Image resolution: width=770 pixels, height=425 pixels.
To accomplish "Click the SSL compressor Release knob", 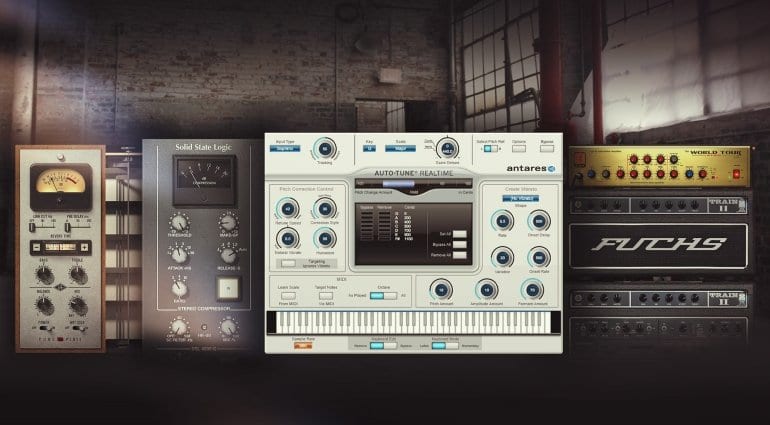I will (228, 255).
